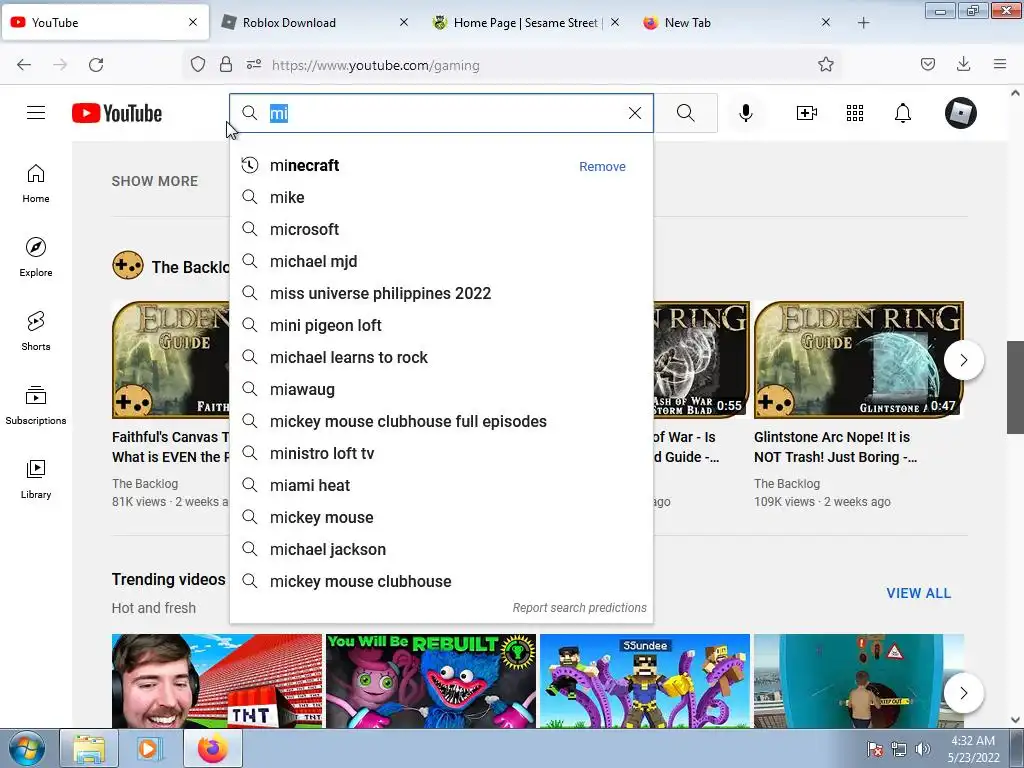
Task: Open the SSundee trending thumbnail
Action: click(x=645, y=681)
